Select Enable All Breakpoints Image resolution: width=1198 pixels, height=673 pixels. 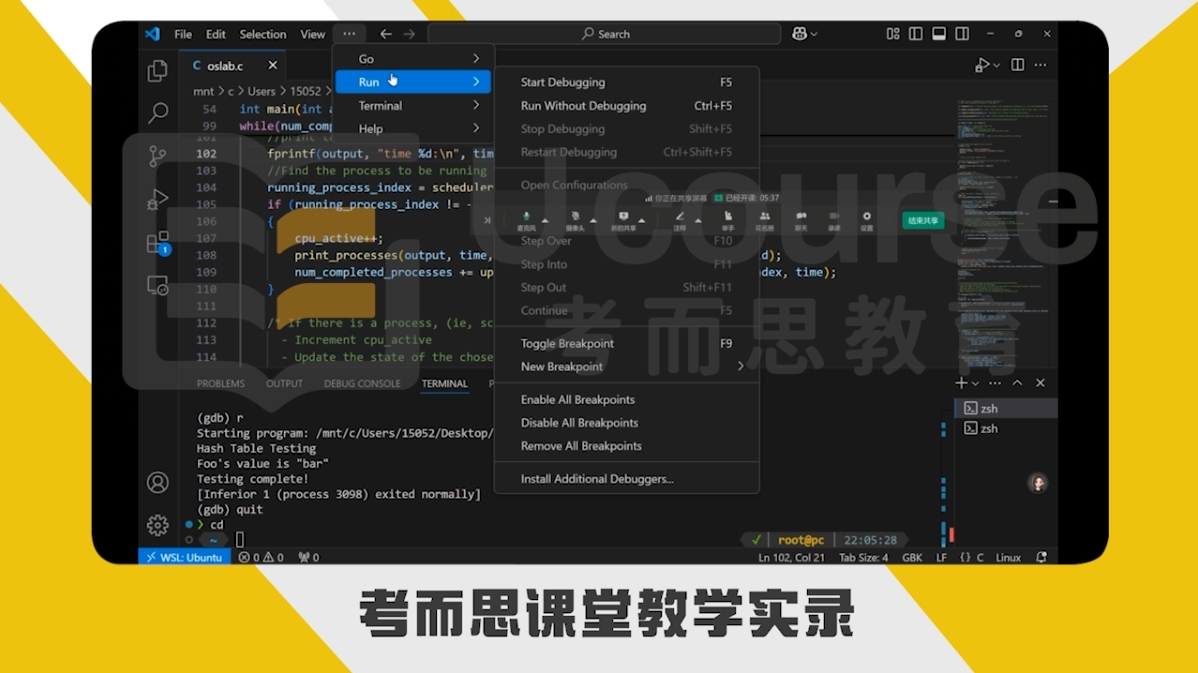pos(627,400)
